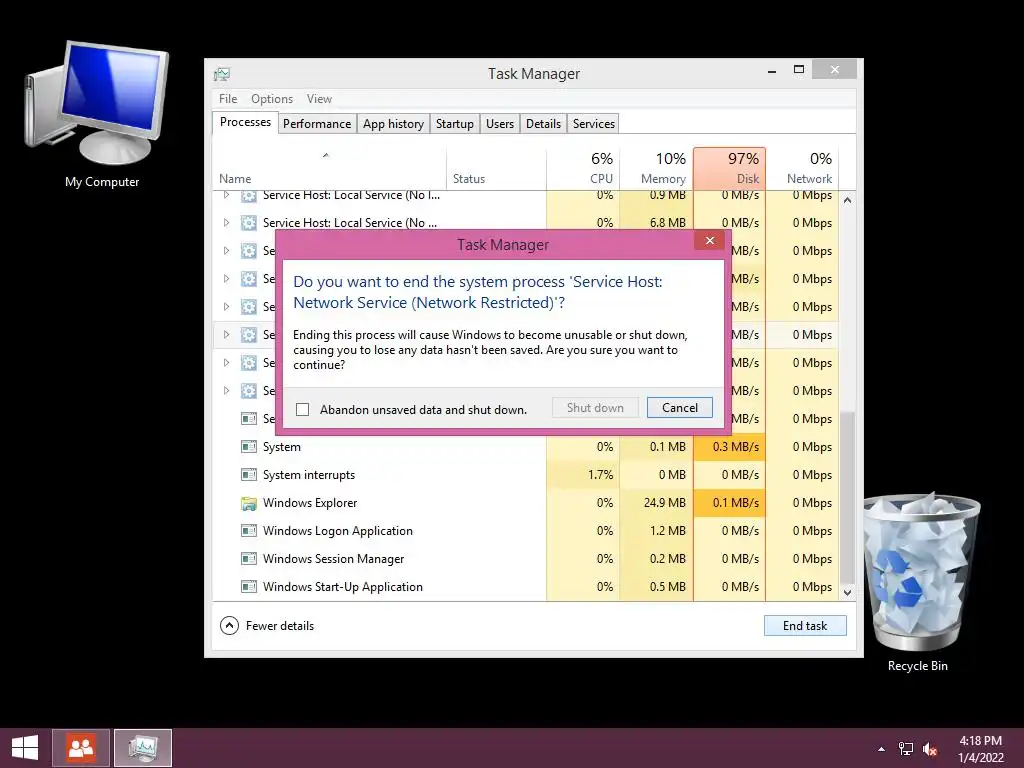
Task: Click the System interrupts process icon
Action: 248,475
